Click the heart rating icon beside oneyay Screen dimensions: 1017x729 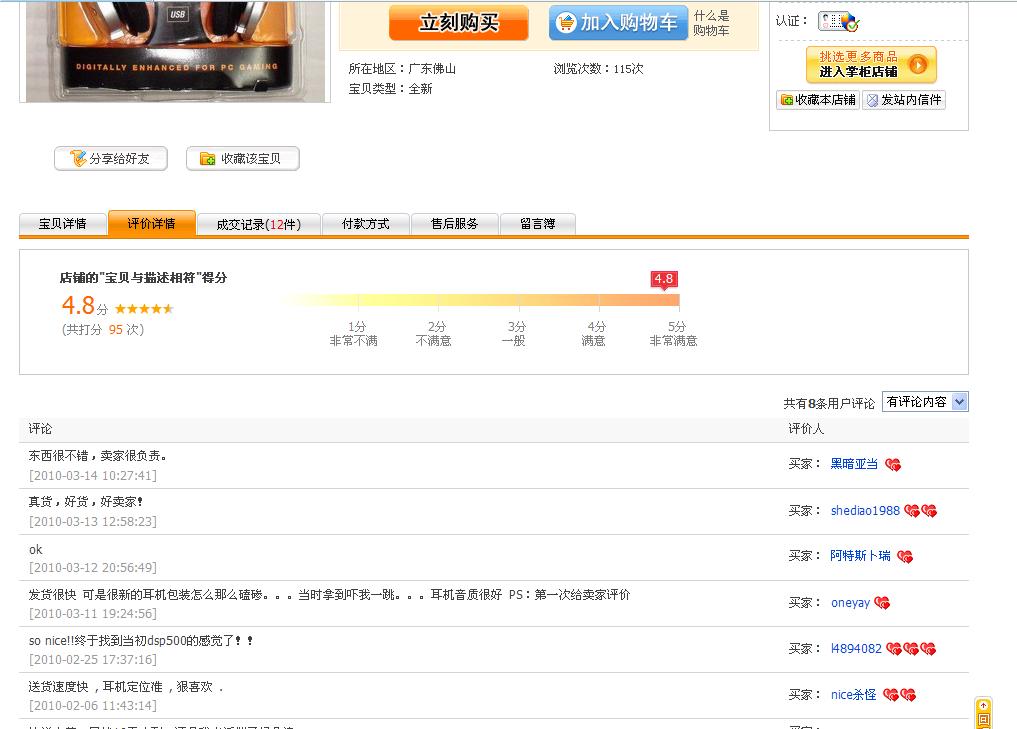(882, 603)
